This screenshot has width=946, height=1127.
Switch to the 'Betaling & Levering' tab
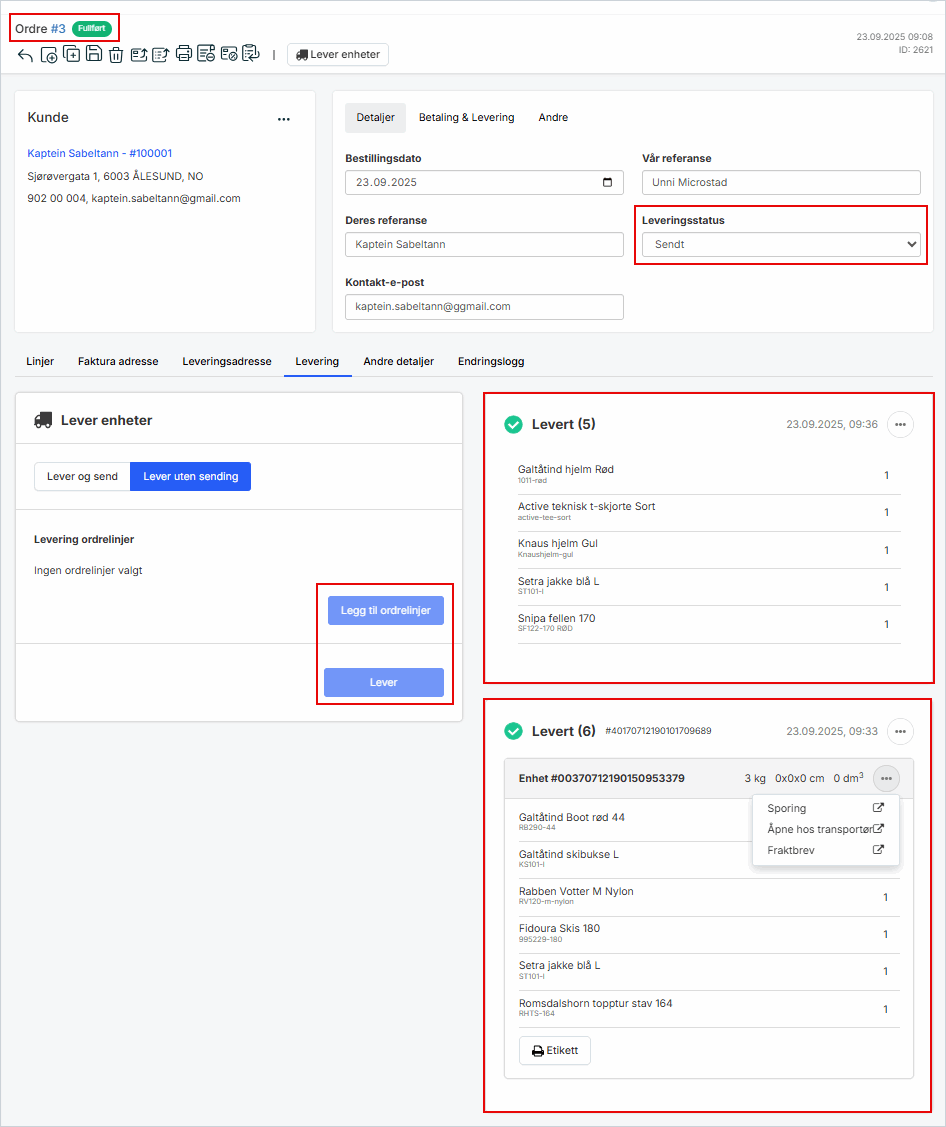466,118
